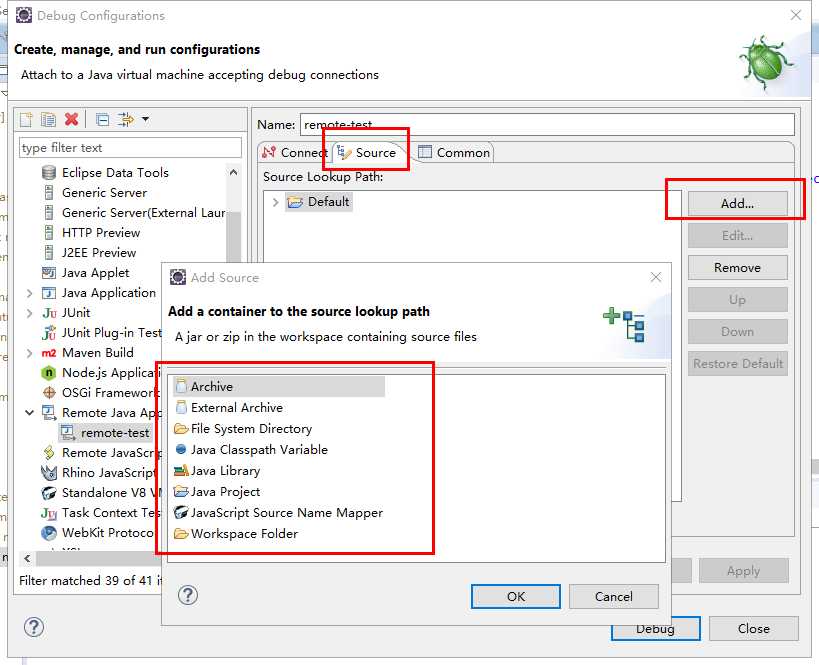
Task: Click OK in Add Source dialog
Action: 516,597
